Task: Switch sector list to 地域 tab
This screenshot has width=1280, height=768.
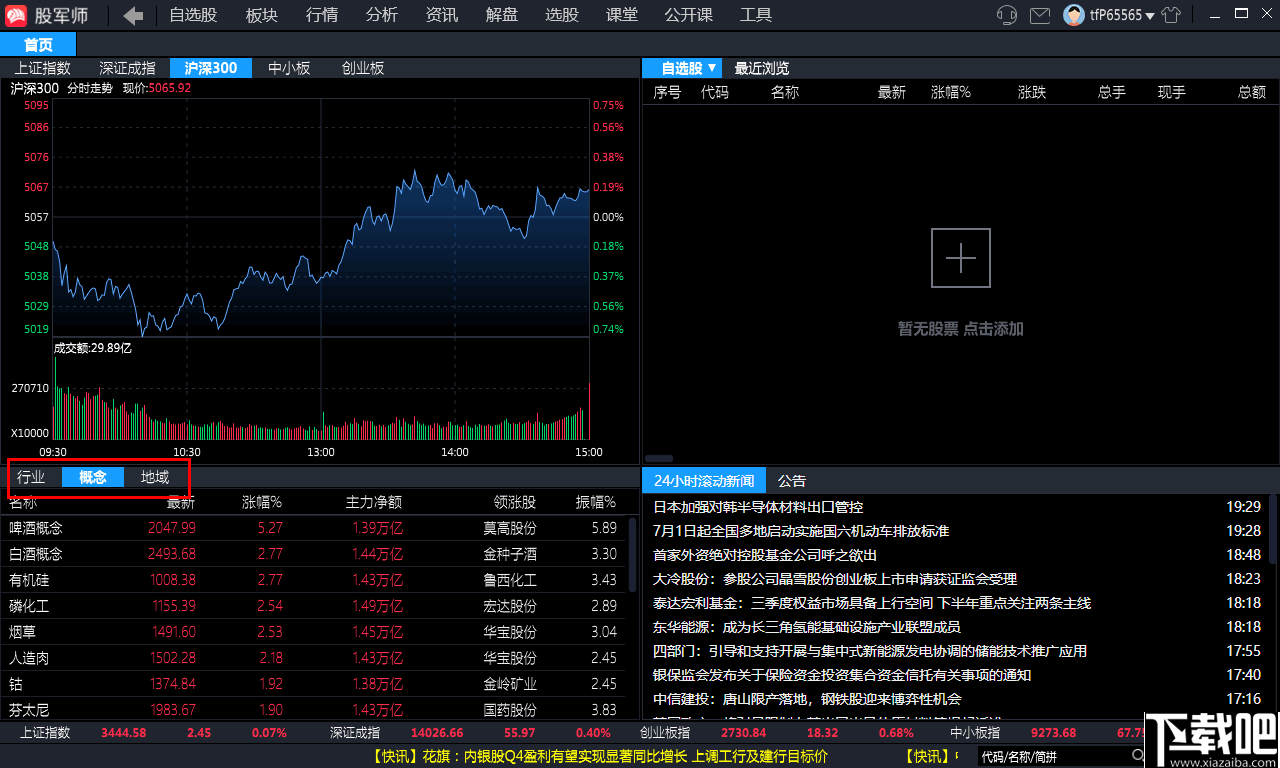Action: [x=155, y=477]
